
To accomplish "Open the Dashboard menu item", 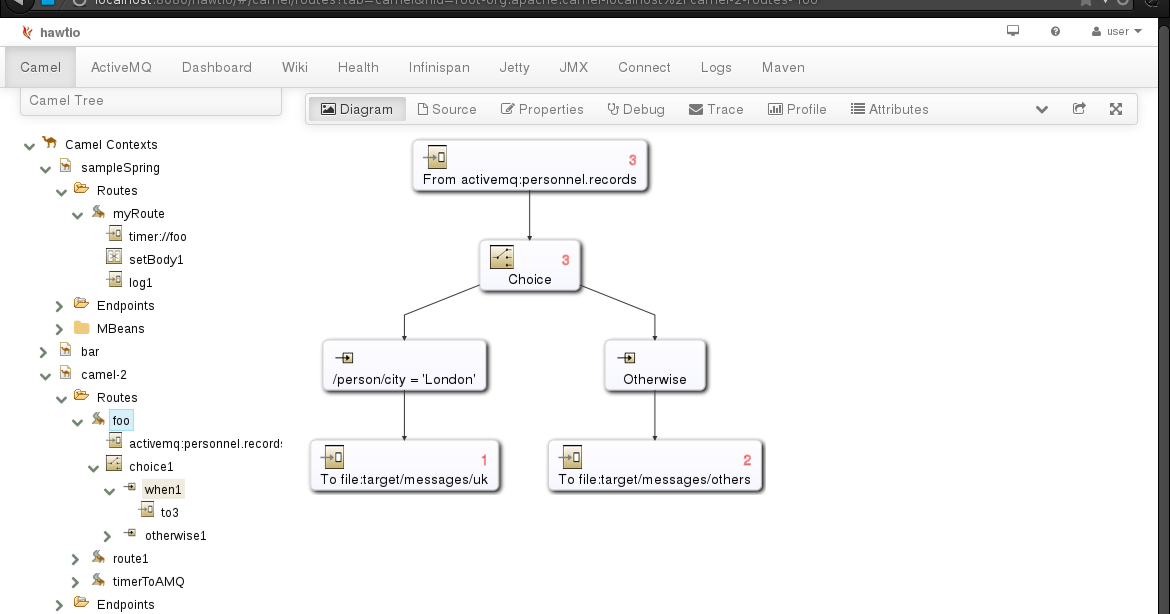I will click(x=216, y=67).
